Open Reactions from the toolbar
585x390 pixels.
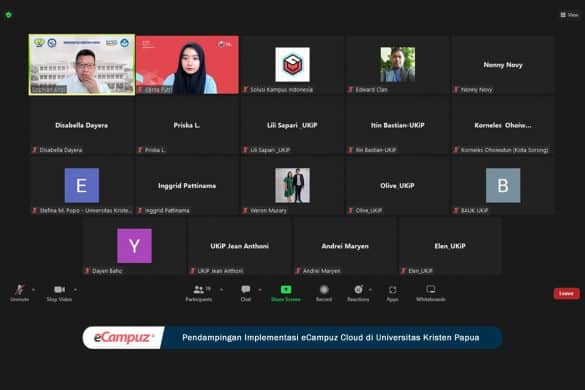click(x=358, y=293)
